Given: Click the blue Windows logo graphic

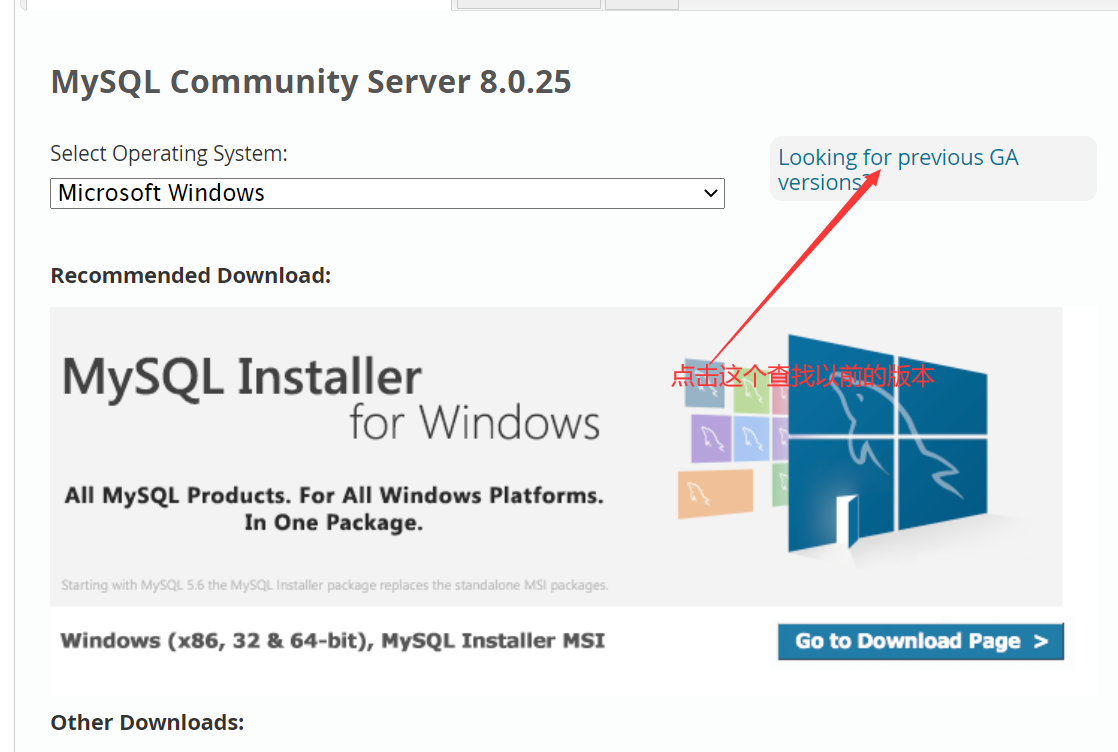Looking at the screenshot, I should (888, 443).
